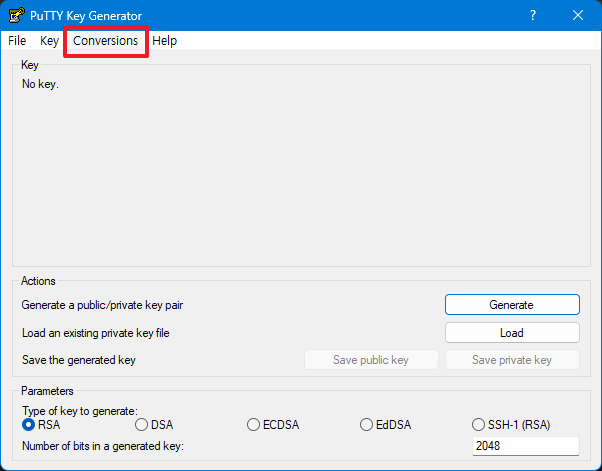
Task: Click the number of bits field showing 2048
Action: click(x=526, y=446)
